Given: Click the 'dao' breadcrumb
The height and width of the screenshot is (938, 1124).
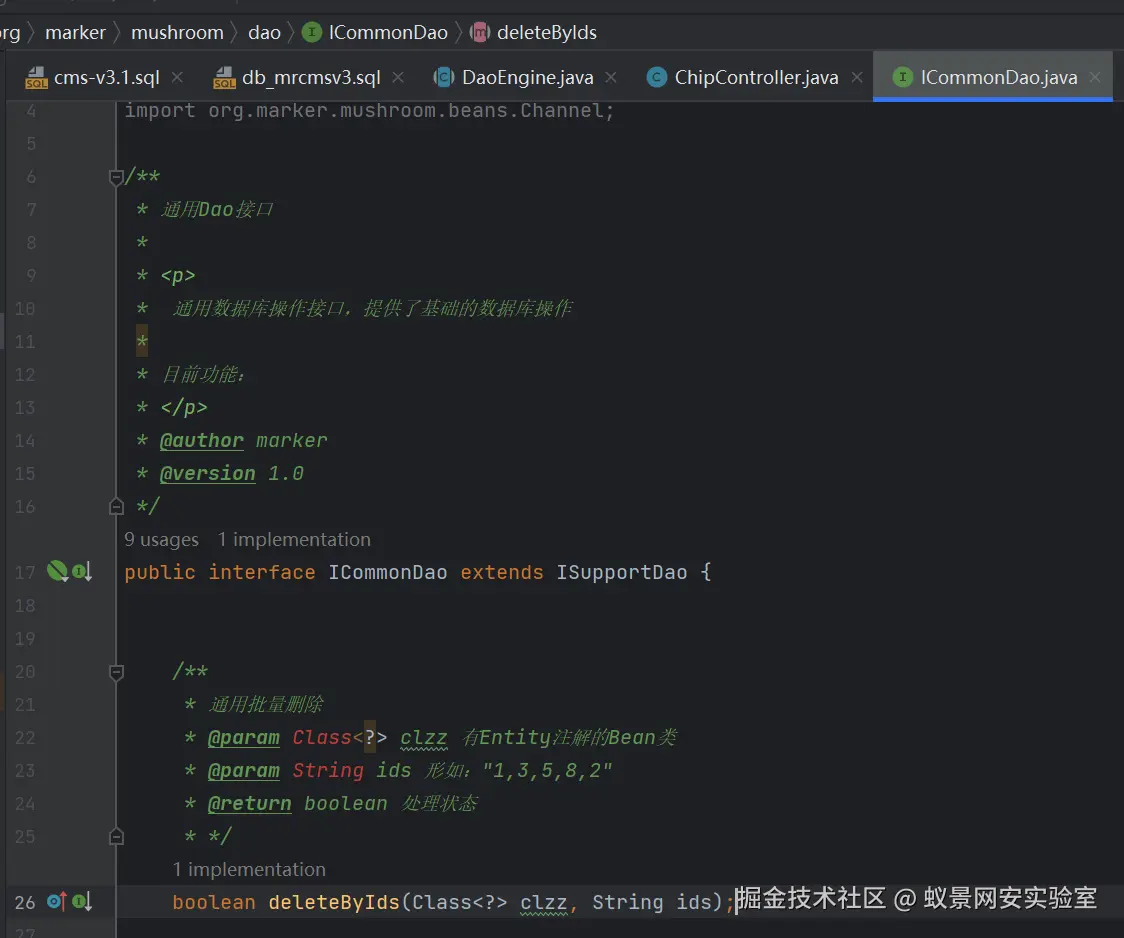Looking at the screenshot, I should pos(264,33).
